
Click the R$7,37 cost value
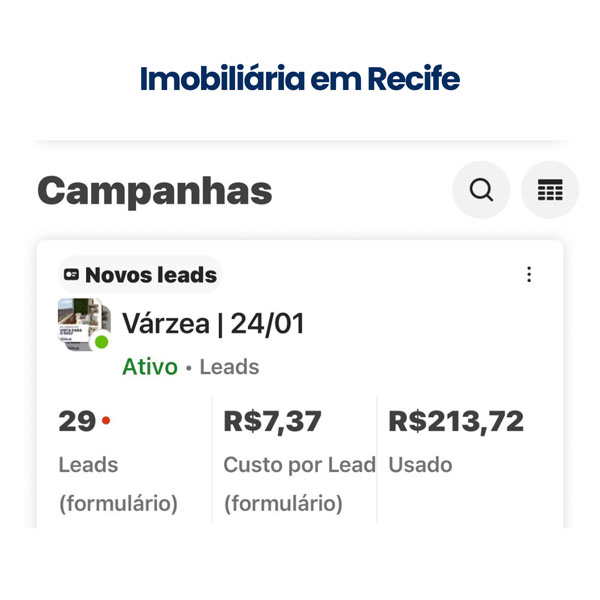point(272,422)
